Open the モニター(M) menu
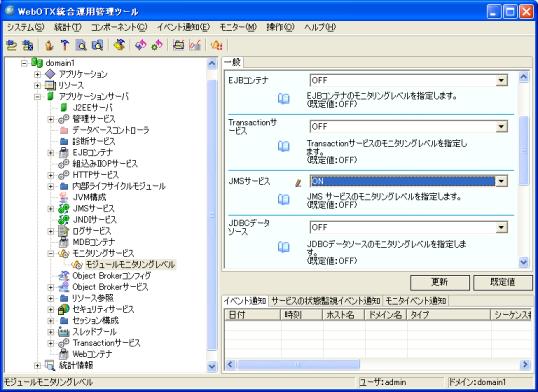Screen dimensions: 538x392 [238, 27]
